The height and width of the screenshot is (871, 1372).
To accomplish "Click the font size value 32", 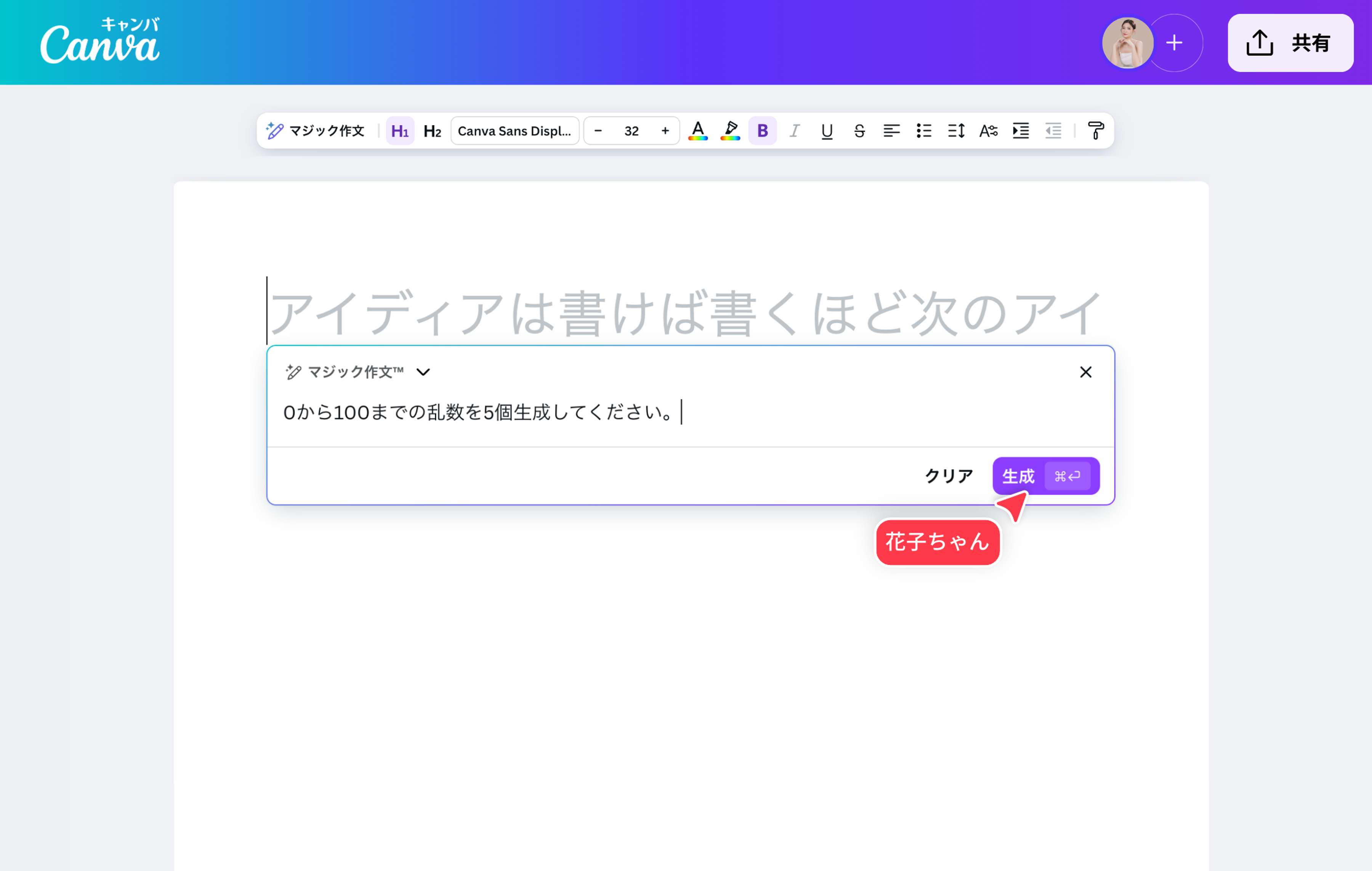I will click(631, 131).
